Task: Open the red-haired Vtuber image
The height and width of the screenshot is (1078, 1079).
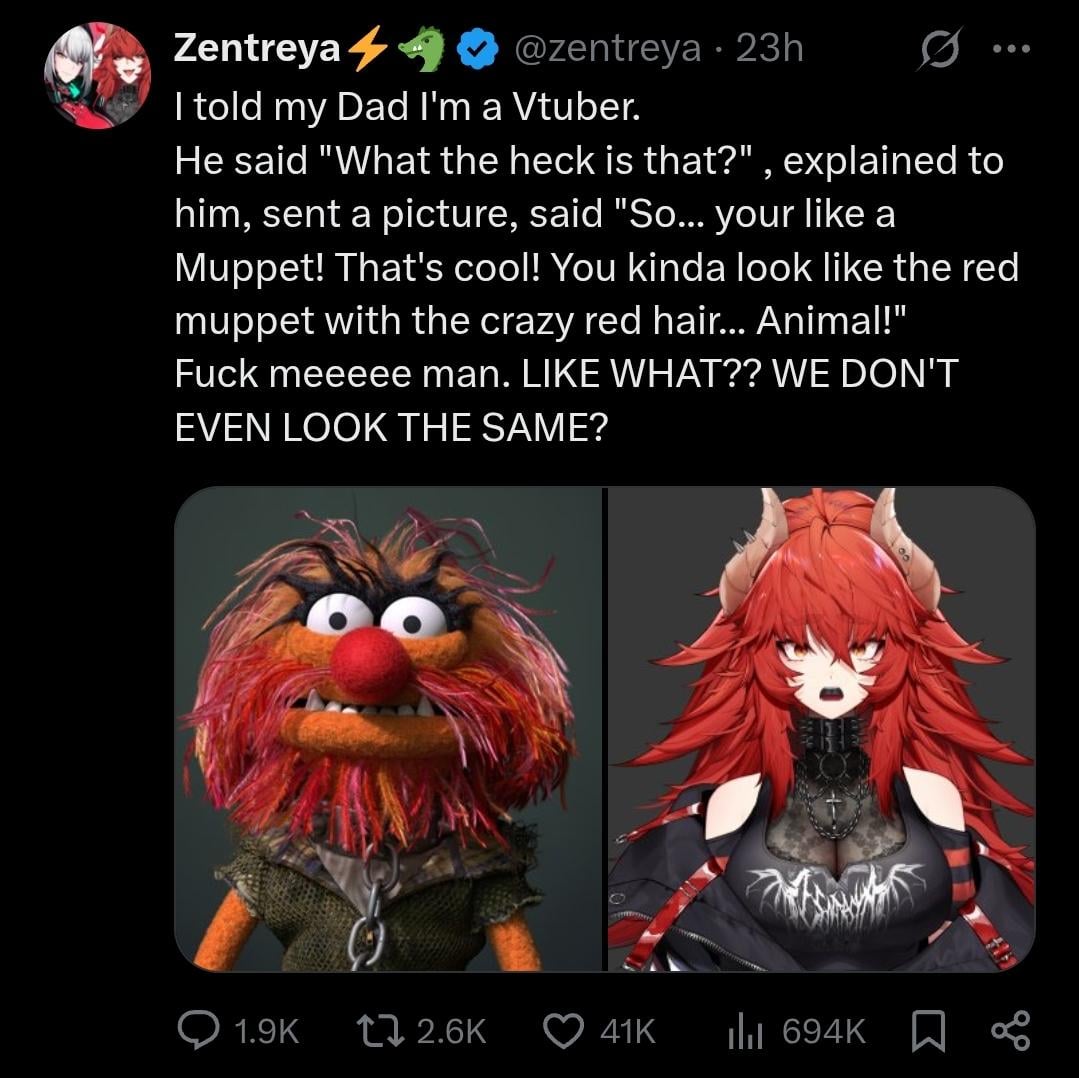Action: click(821, 729)
